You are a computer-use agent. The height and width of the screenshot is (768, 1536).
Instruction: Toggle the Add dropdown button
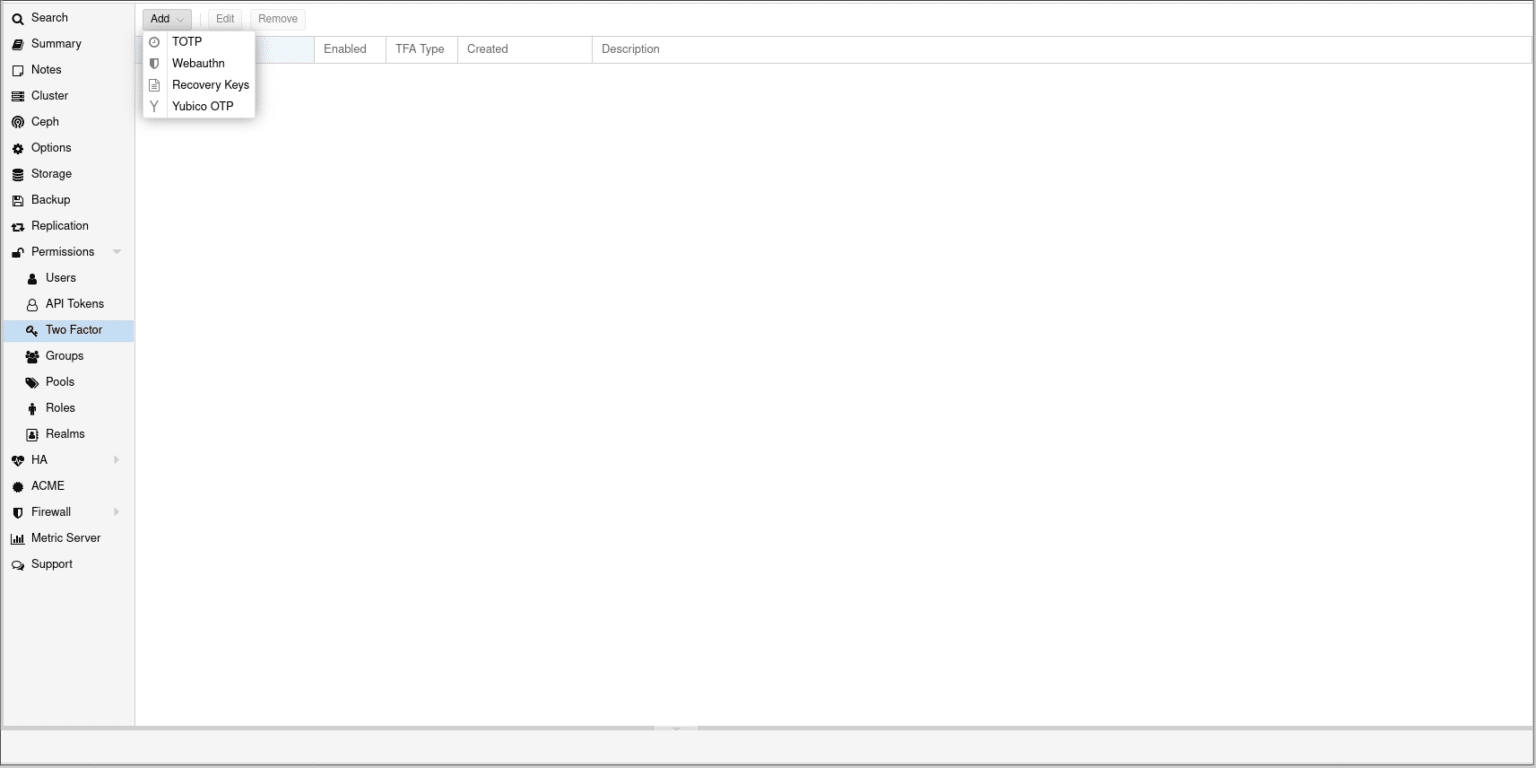point(167,19)
